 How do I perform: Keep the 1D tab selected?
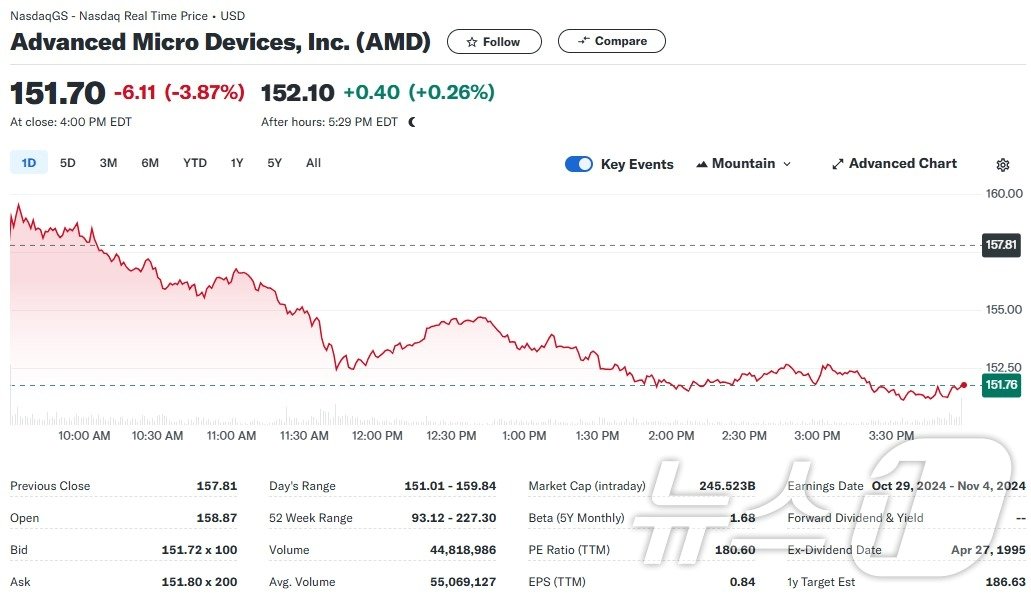pyautogui.click(x=28, y=162)
